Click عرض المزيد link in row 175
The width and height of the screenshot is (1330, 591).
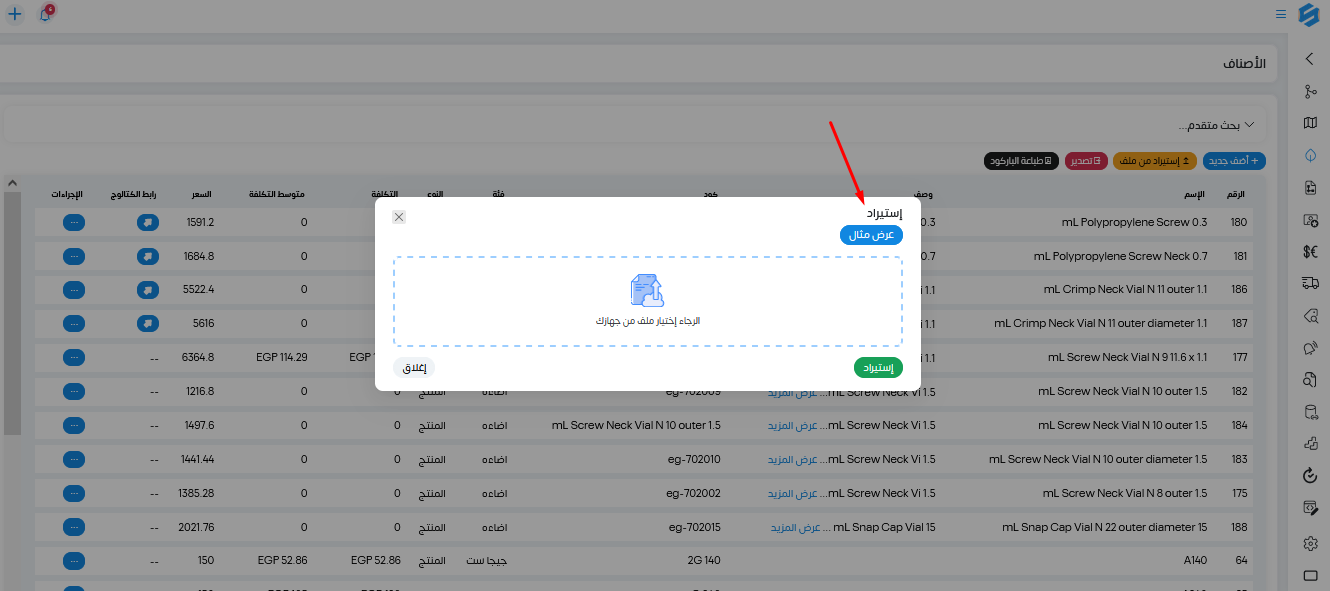[793, 493]
